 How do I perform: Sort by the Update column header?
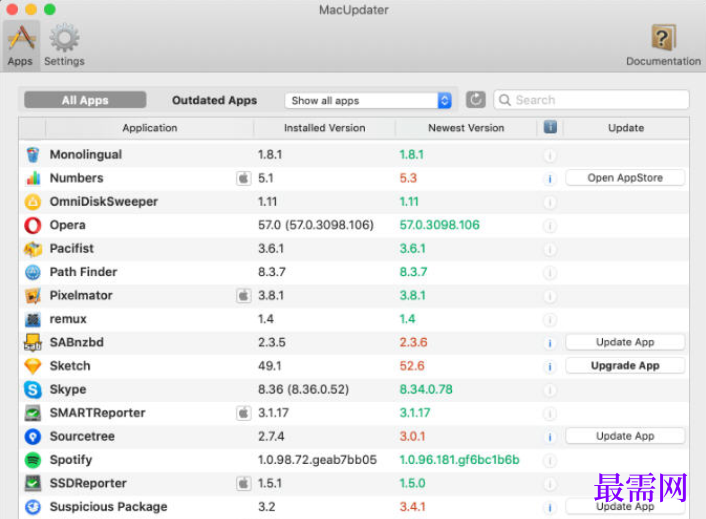pyautogui.click(x=626, y=128)
